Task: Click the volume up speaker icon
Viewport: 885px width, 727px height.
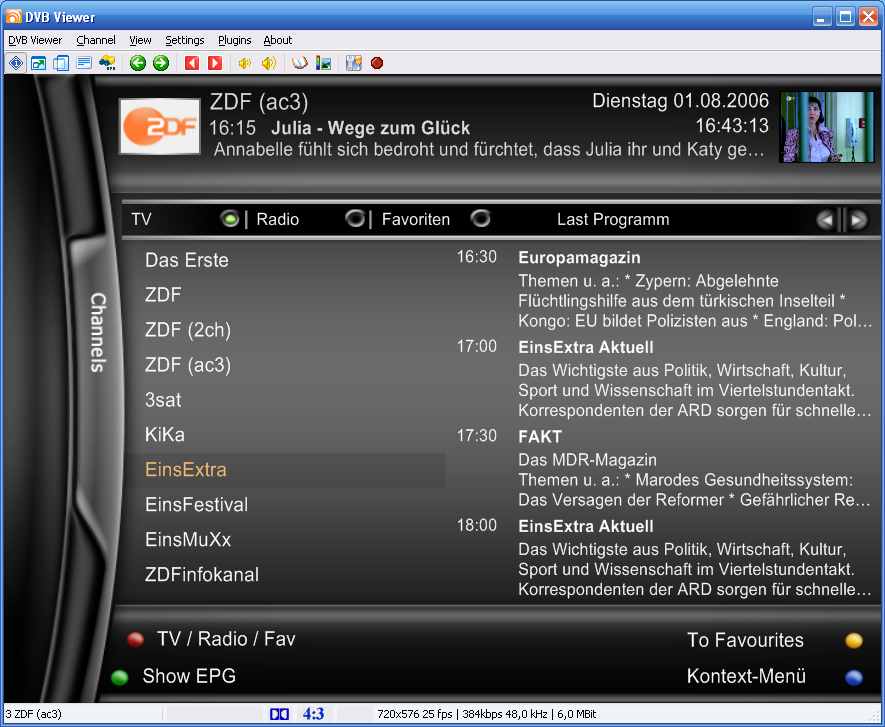Action: point(268,63)
